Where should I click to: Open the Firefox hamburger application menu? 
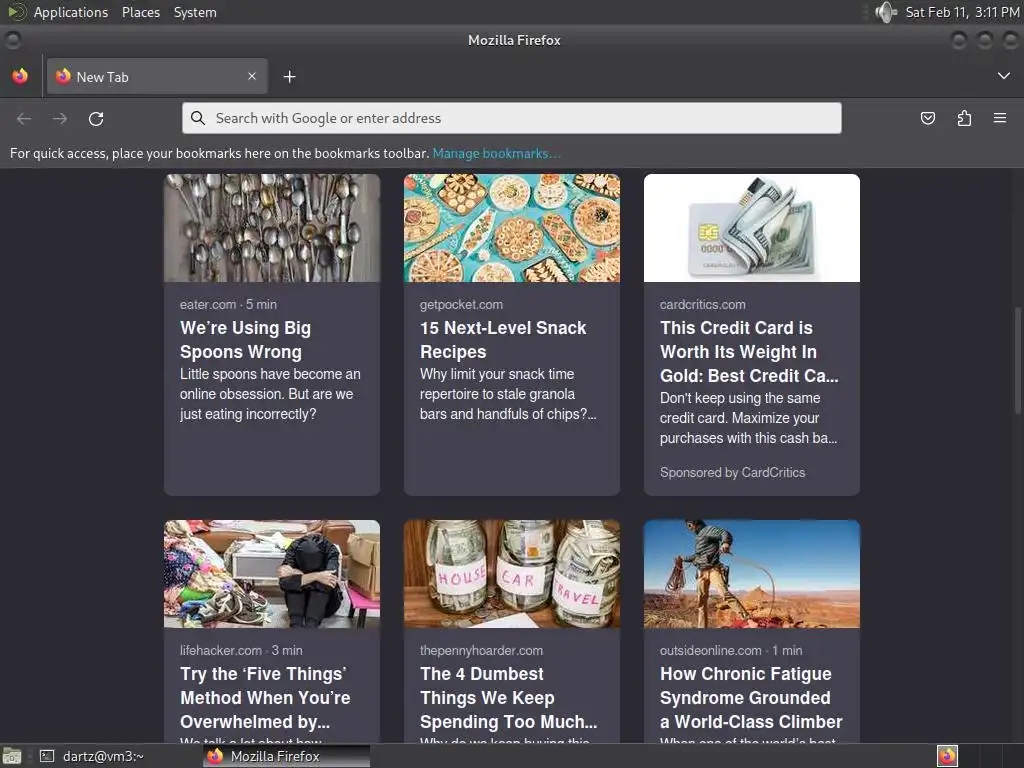pyautogui.click(x=1000, y=118)
